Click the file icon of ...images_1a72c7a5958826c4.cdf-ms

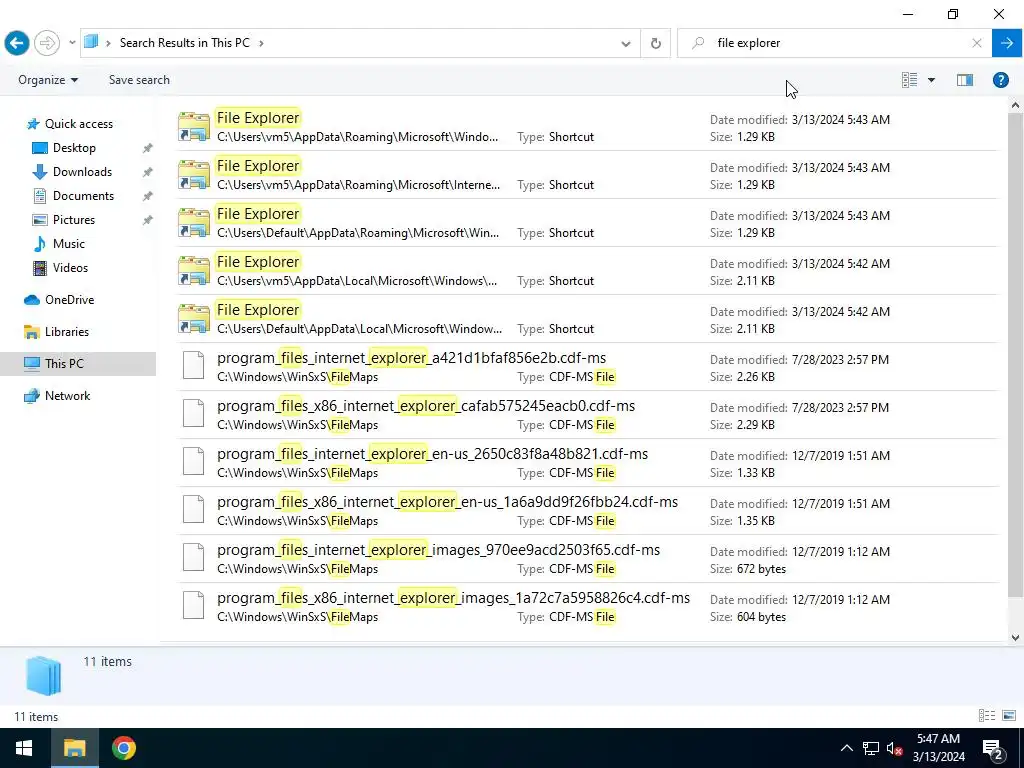193,605
